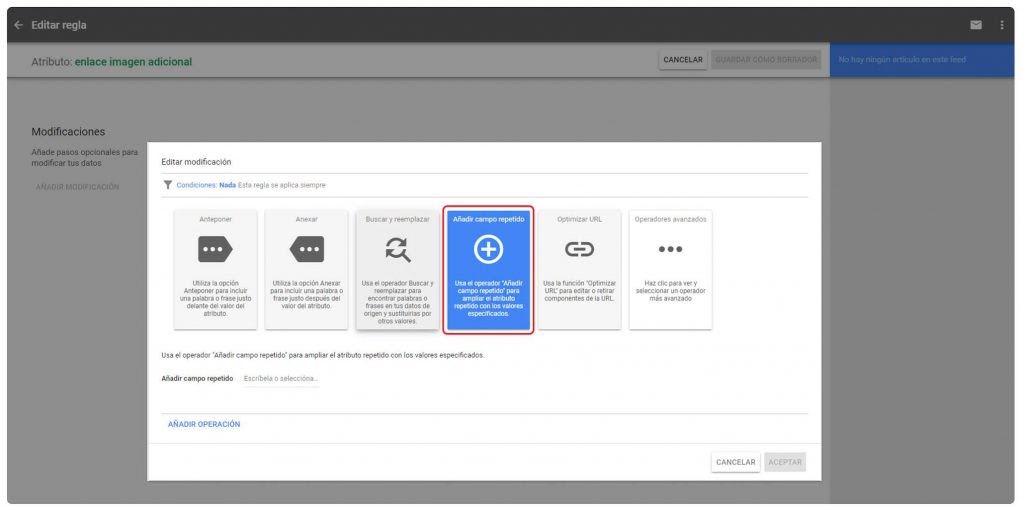Click the Anteponer tag icon
This screenshot has width=1024, height=509.
(x=216, y=249)
